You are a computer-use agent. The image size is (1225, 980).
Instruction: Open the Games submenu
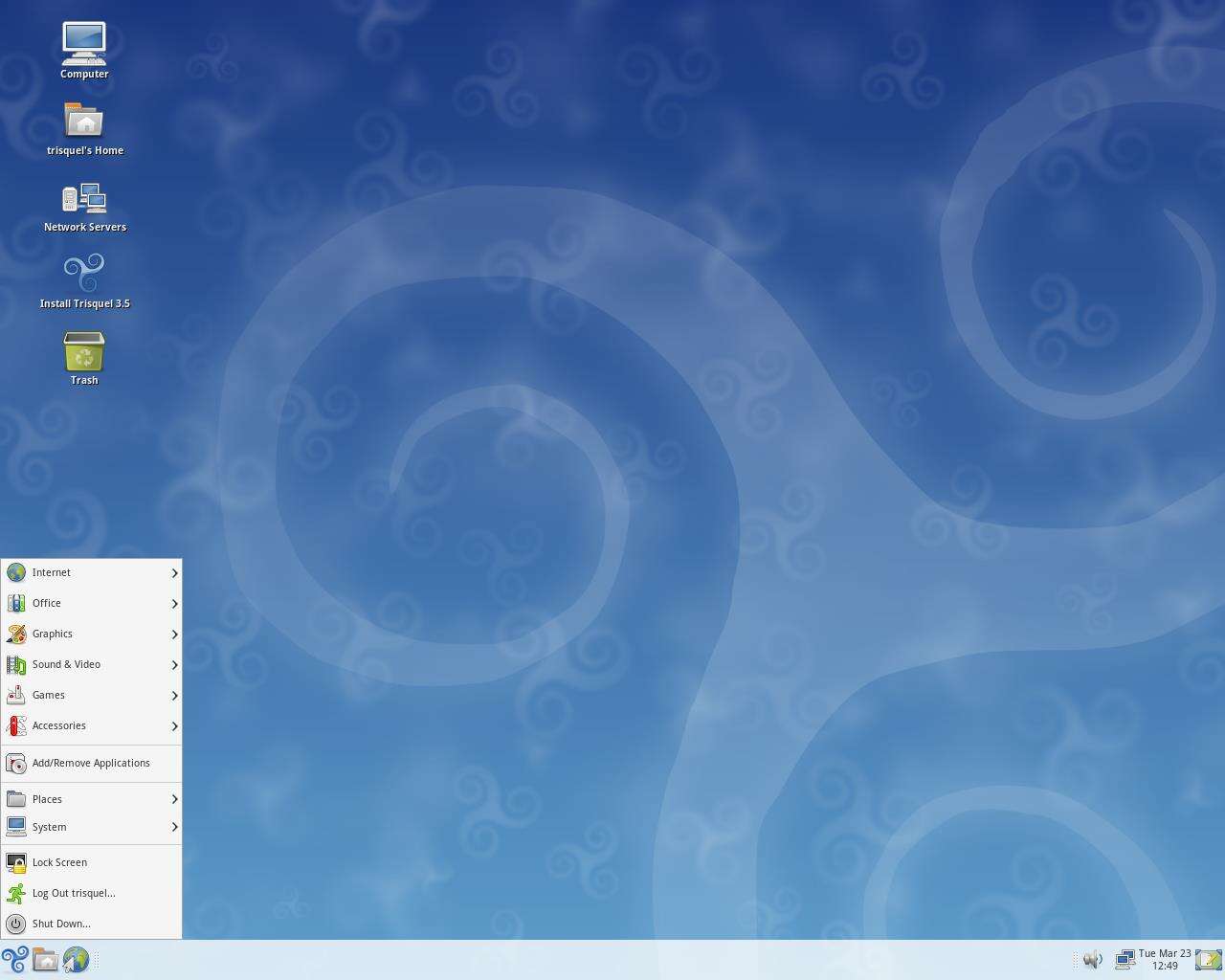91,695
